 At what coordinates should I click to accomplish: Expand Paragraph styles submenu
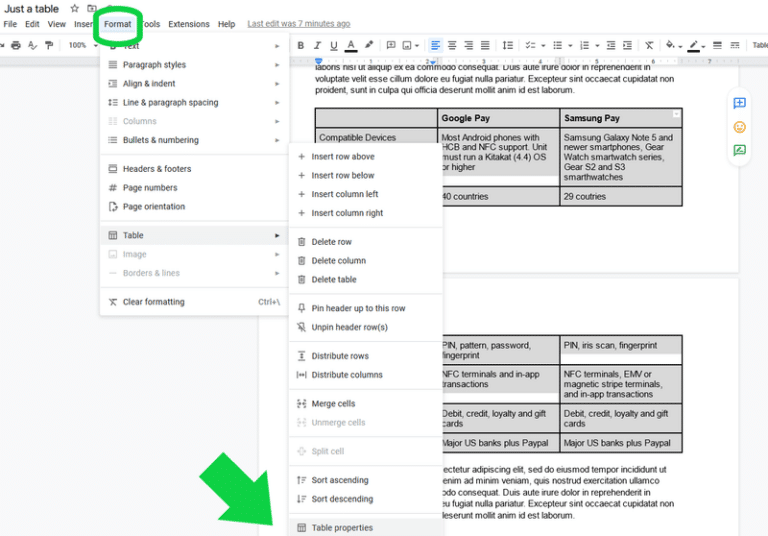[194, 65]
